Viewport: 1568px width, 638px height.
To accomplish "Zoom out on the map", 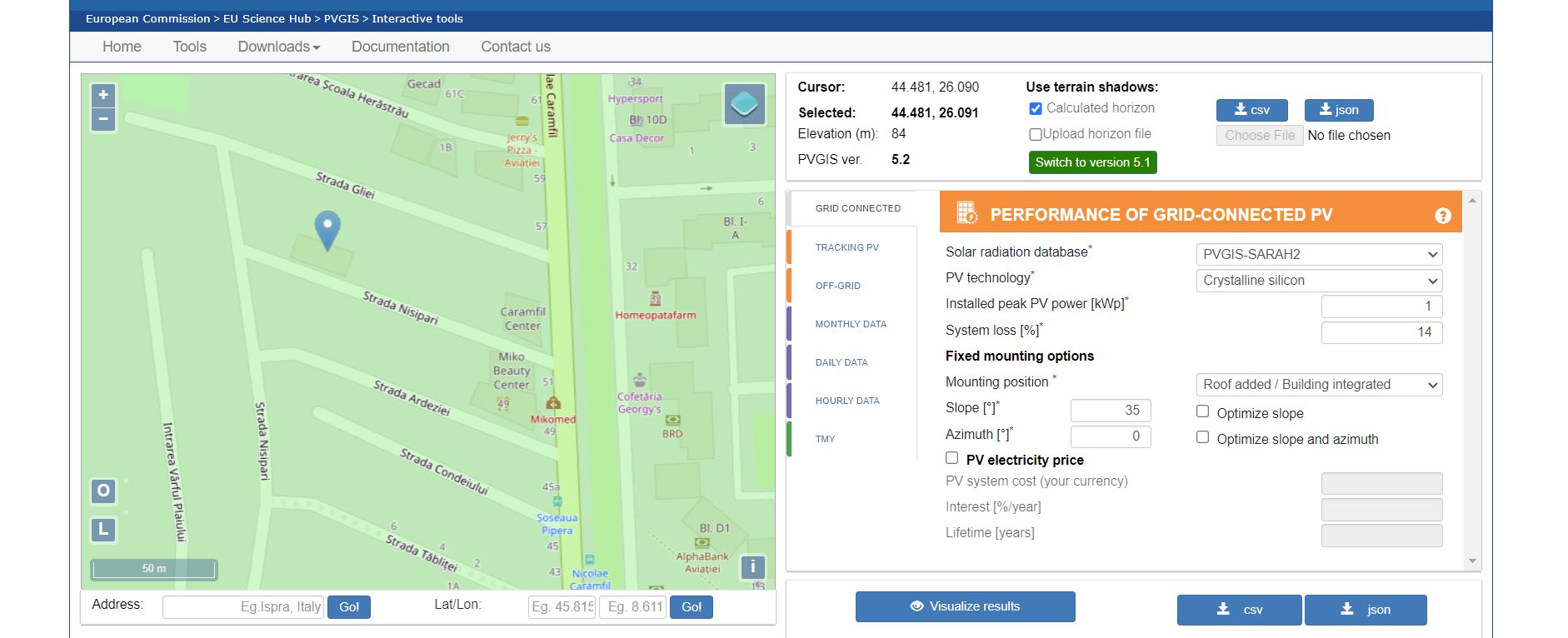I will click(103, 119).
